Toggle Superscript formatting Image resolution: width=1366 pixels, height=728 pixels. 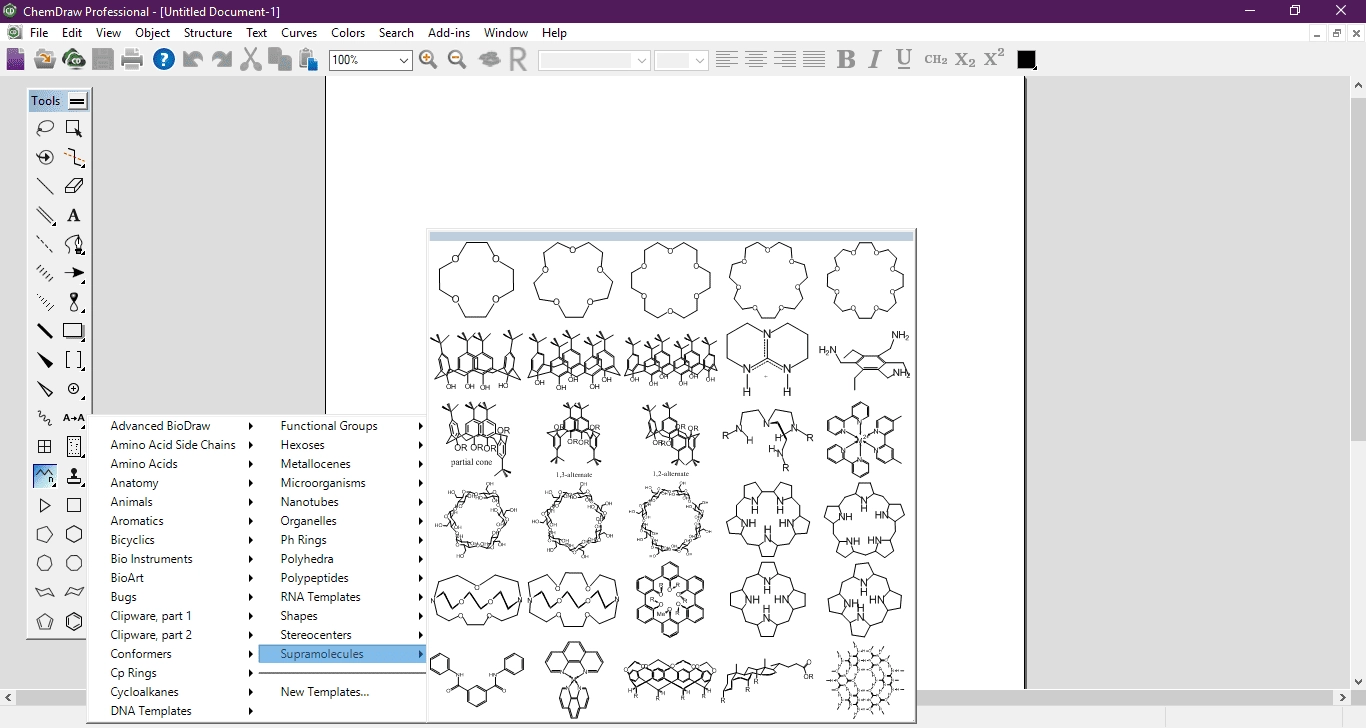tap(993, 60)
